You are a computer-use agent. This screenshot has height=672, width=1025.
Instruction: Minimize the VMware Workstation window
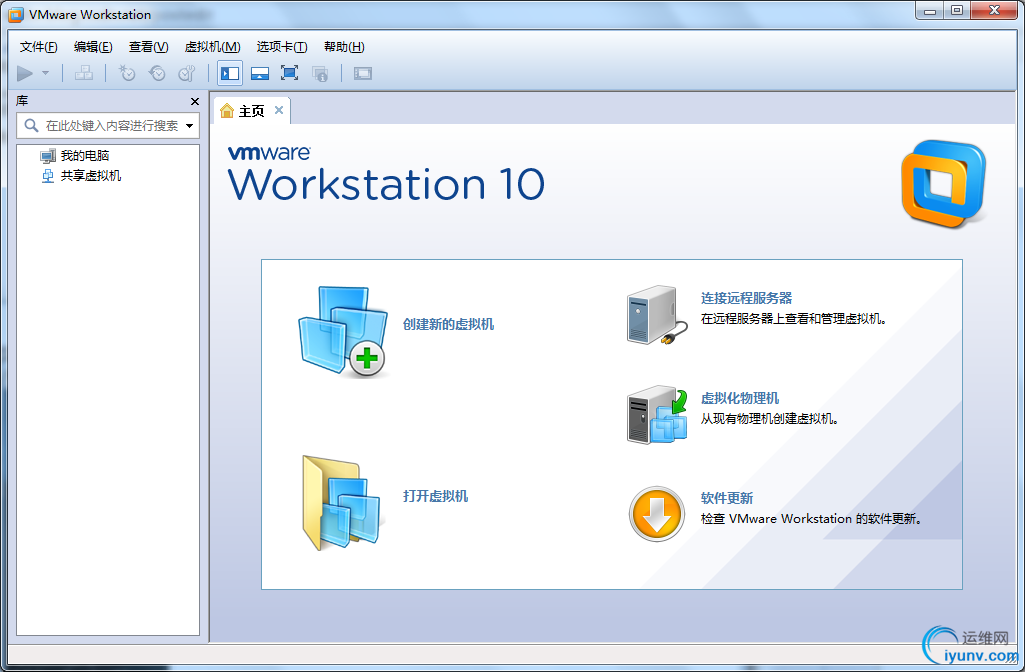point(929,10)
